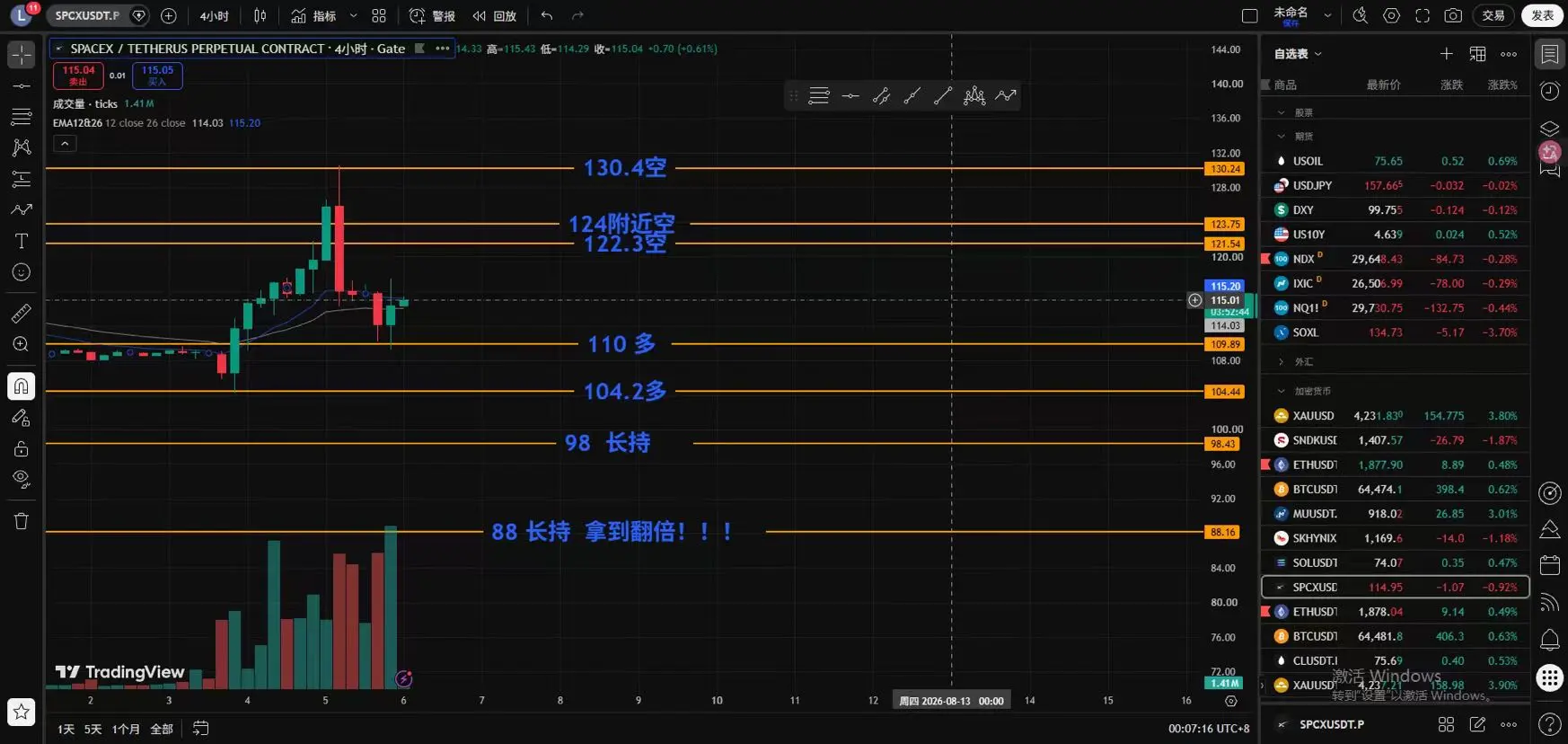1568x744 pixels.
Task: Sort watchlist by the 涨跌% column header
Action: click(1502, 84)
